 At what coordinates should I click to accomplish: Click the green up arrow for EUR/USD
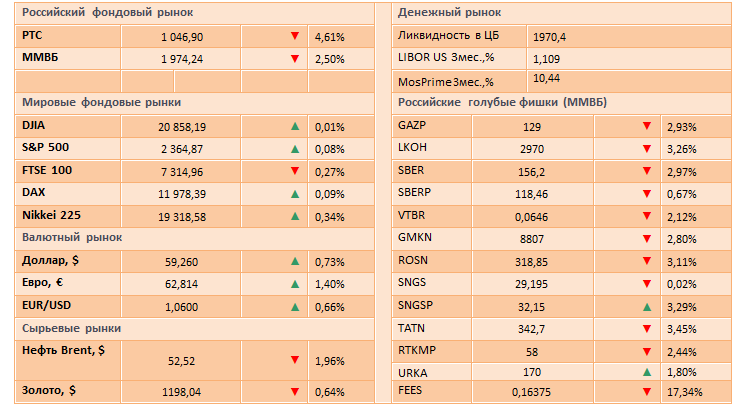coord(295,306)
